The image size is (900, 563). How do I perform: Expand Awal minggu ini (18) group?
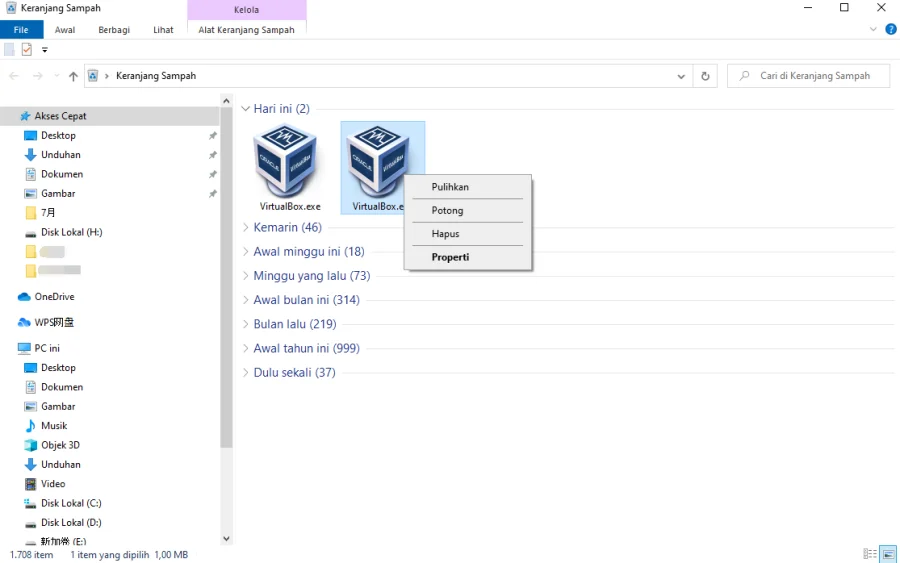246,251
